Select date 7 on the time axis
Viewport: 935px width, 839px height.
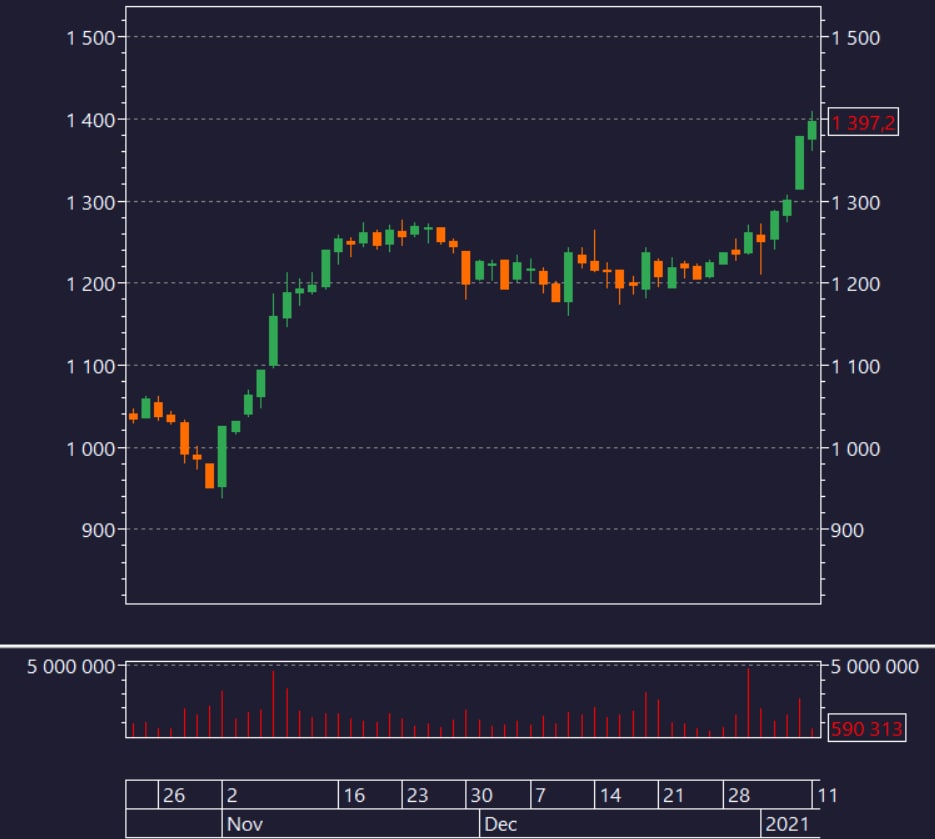click(x=540, y=795)
